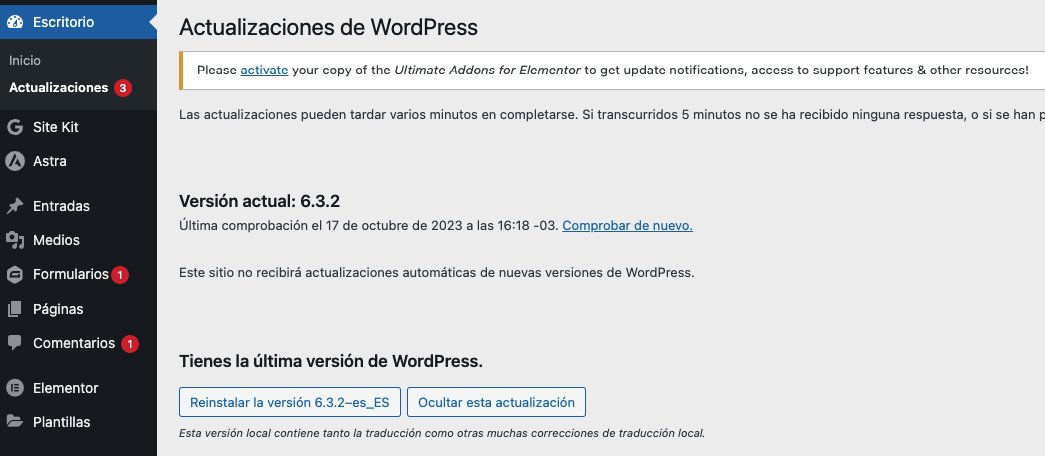Viewport: 1045px width, 456px height.
Task: Click the Comentarios speech bubble icon
Action: pyautogui.click(x=15, y=343)
